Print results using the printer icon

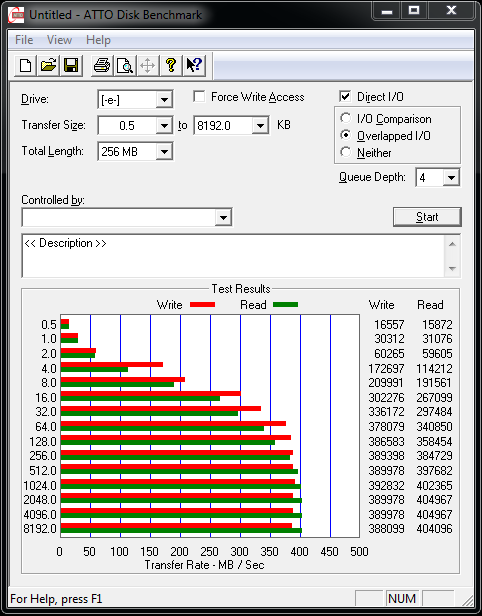pos(102,65)
